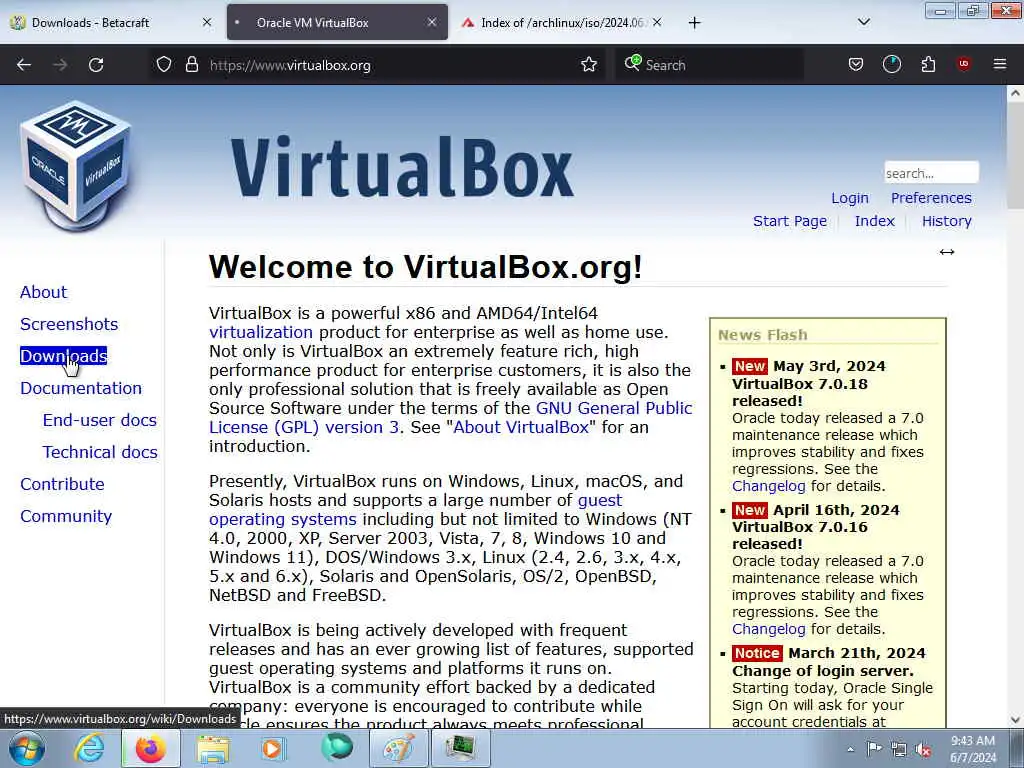Open the Preferences link
1024x768 pixels.
(x=931, y=198)
